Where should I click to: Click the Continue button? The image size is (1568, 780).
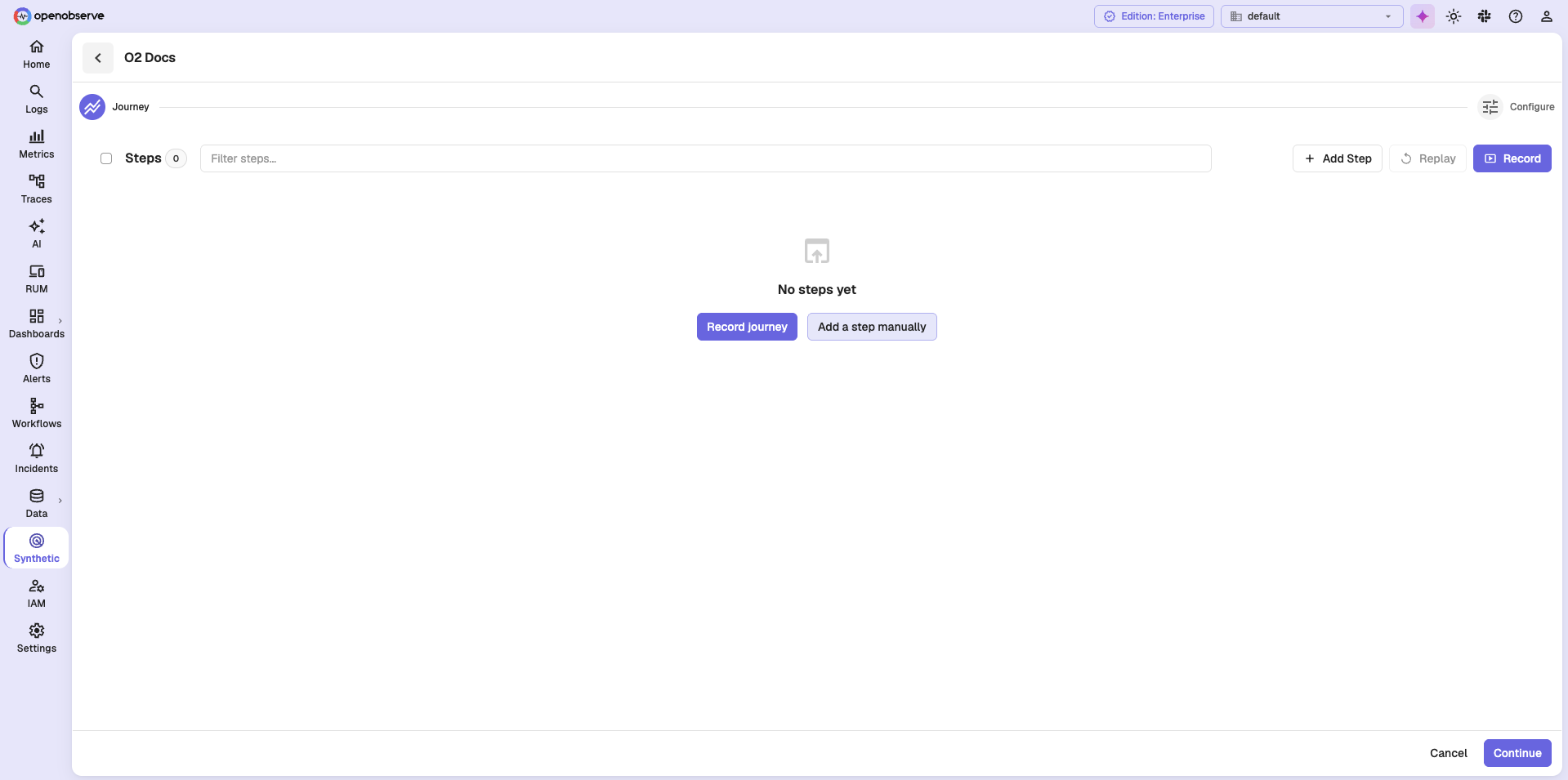click(x=1517, y=753)
